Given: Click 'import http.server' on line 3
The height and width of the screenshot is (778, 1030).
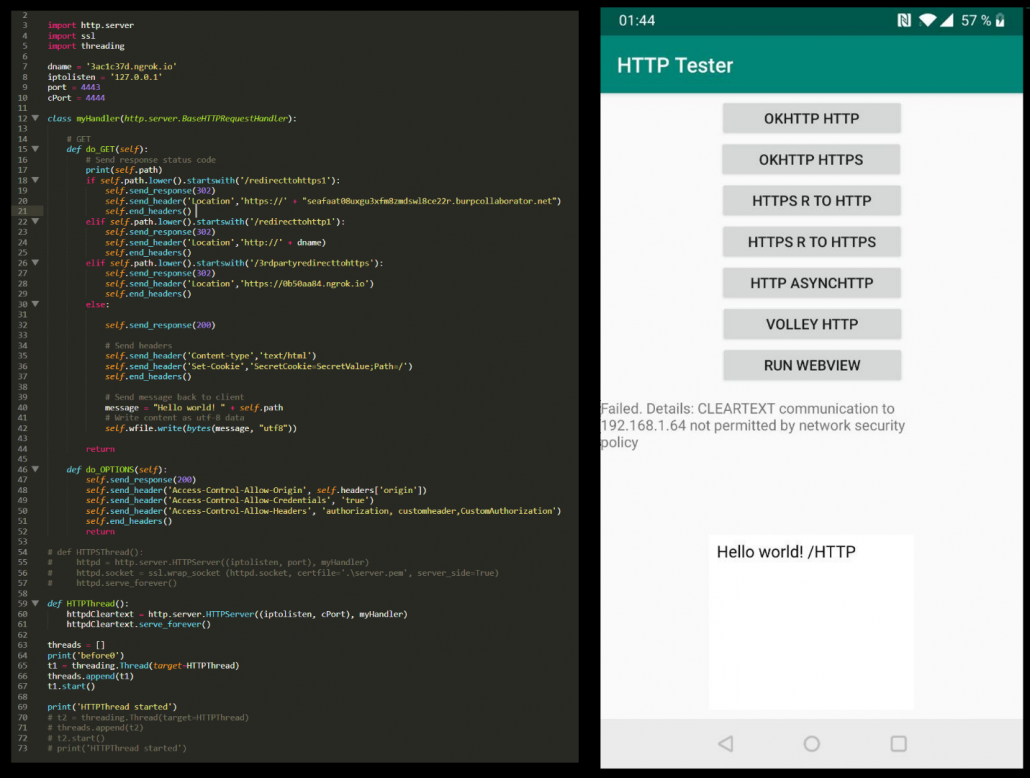Looking at the screenshot, I should pos(91,25).
